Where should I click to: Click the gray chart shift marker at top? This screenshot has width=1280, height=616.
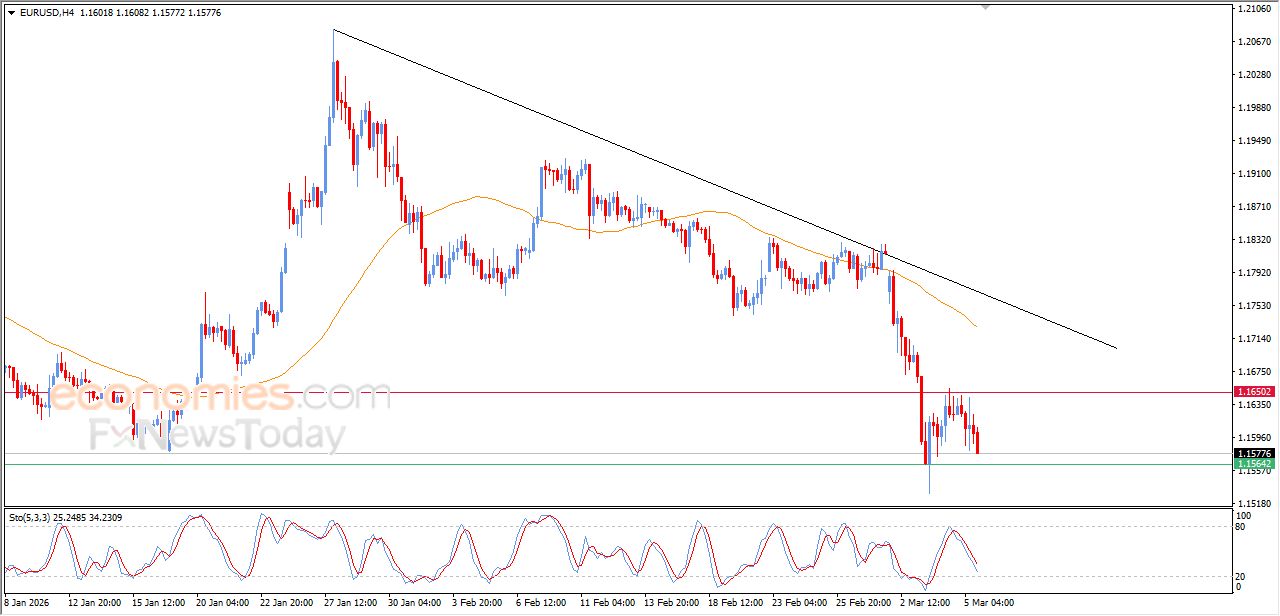point(986,8)
